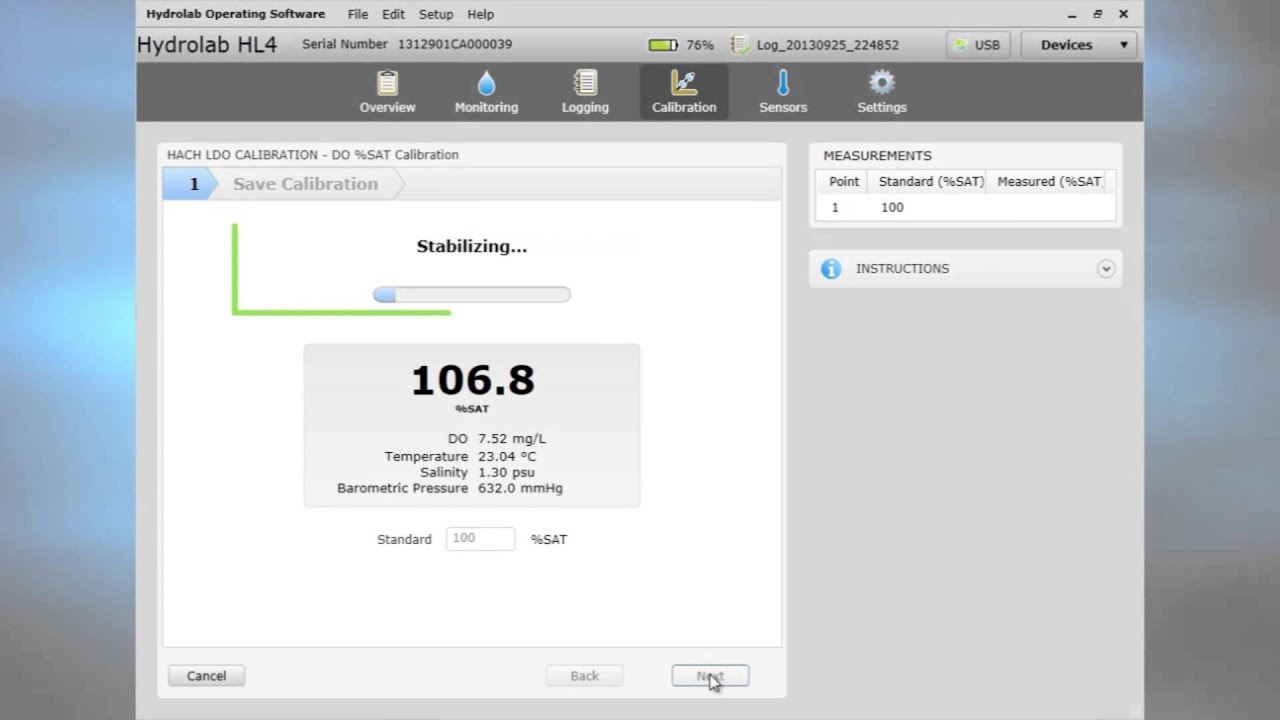Click the Logging tab label
Image resolution: width=1280 pixels, height=720 pixels.
[x=585, y=107]
